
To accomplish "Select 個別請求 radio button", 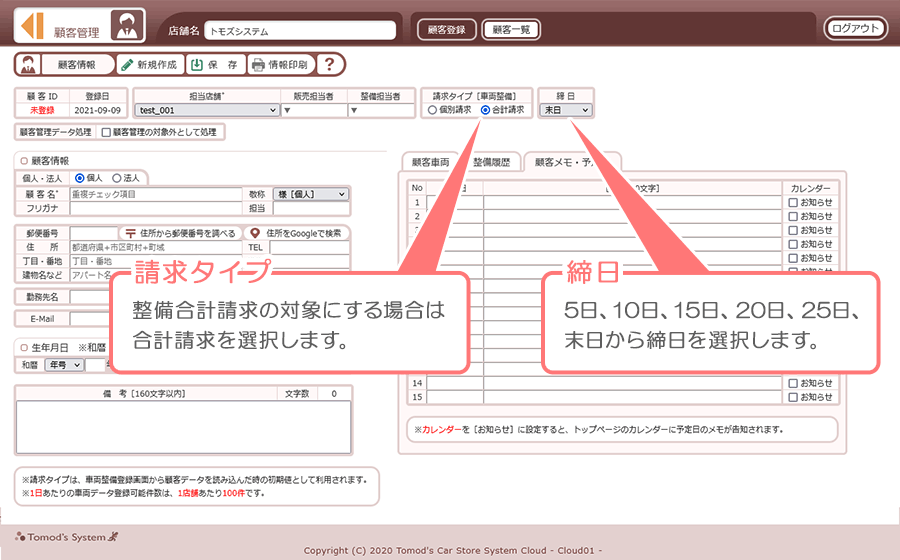I will 432,110.
